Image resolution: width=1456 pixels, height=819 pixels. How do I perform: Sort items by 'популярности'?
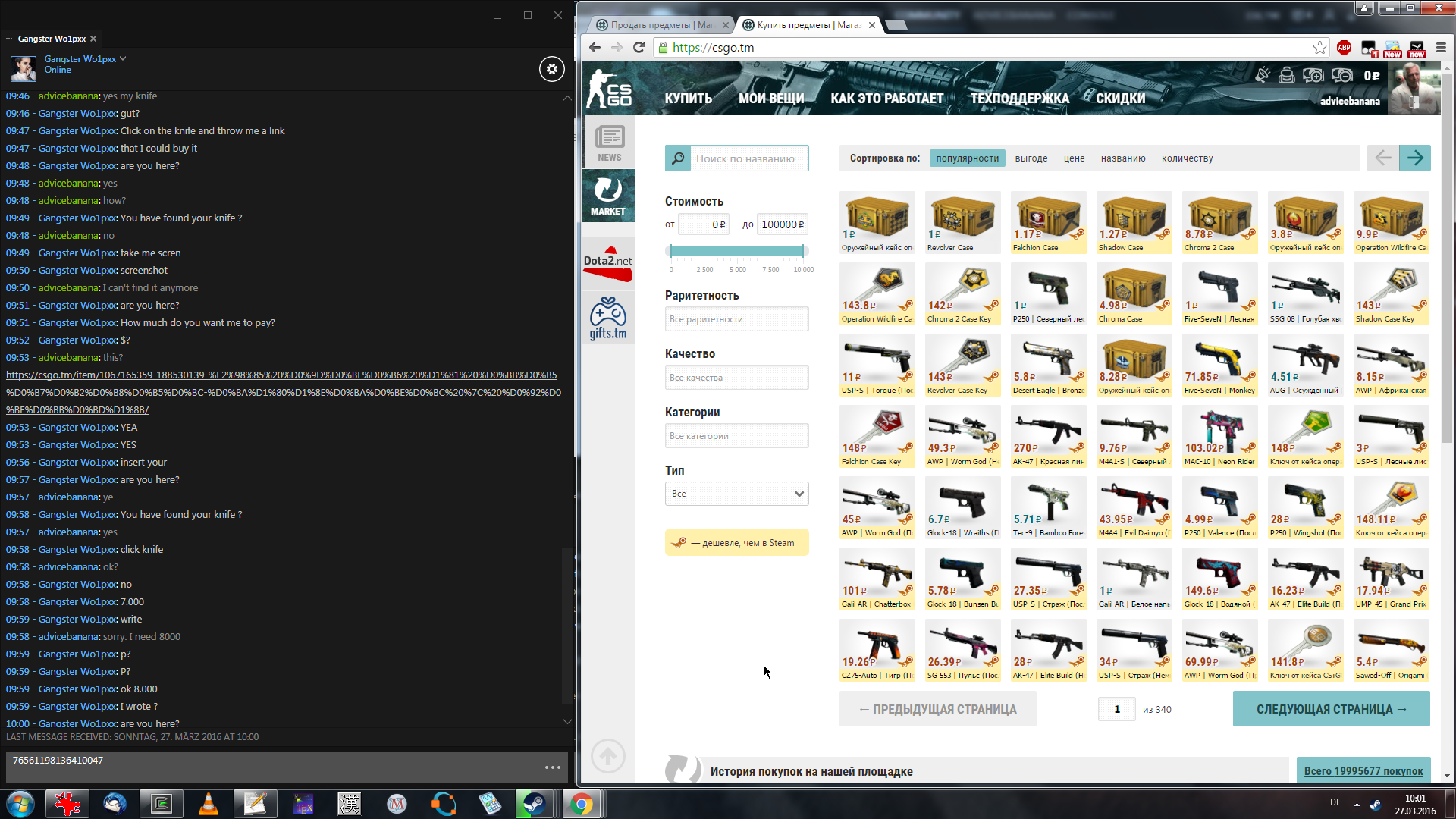[x=967, y=158]
